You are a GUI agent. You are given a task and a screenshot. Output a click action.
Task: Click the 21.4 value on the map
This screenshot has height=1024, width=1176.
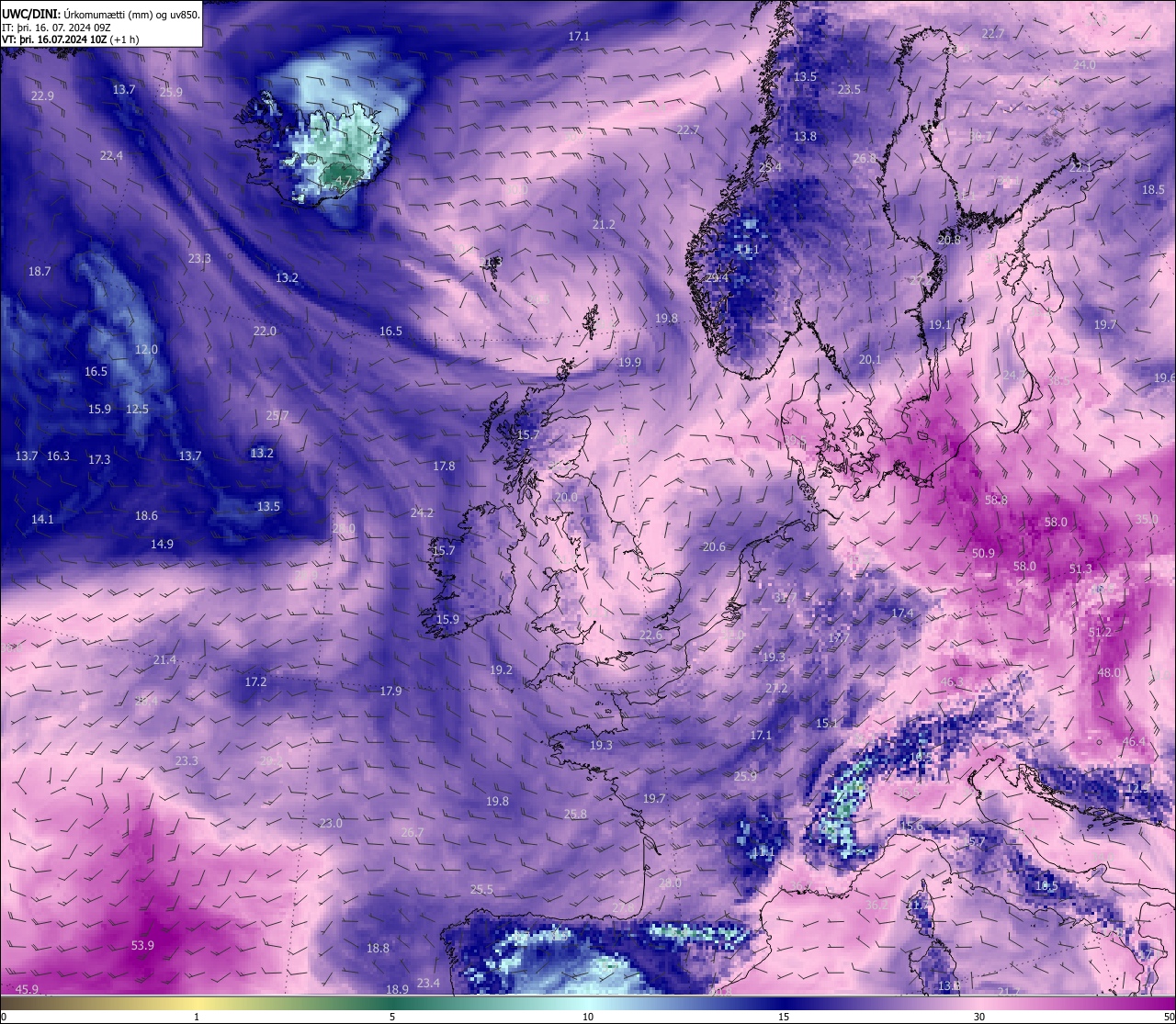coord(164,660)
